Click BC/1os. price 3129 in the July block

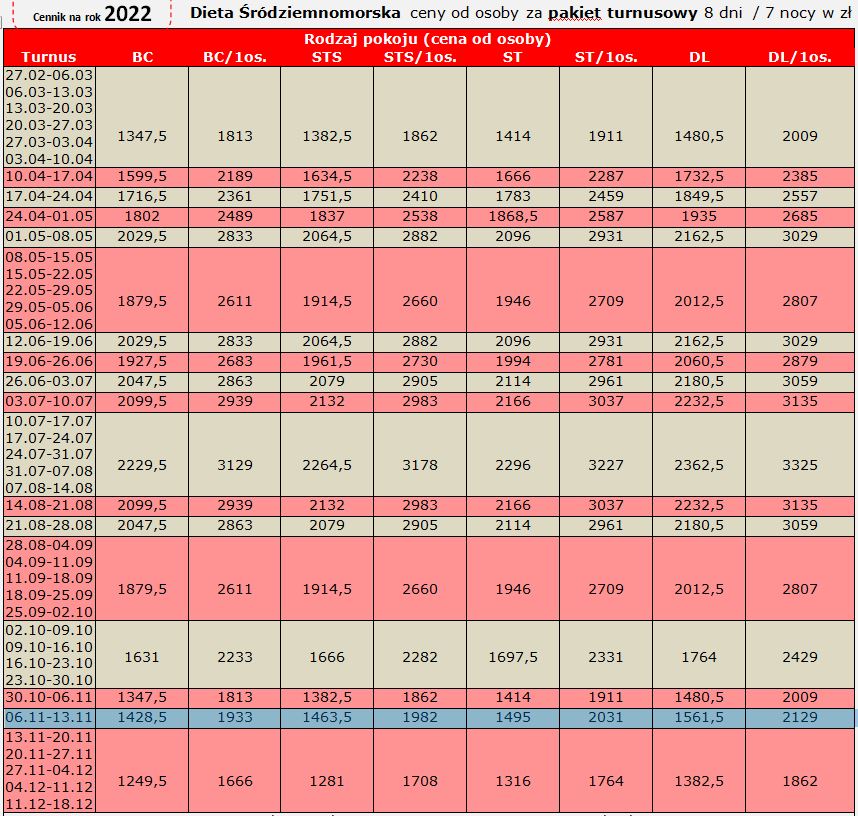[x=235, y=465]
